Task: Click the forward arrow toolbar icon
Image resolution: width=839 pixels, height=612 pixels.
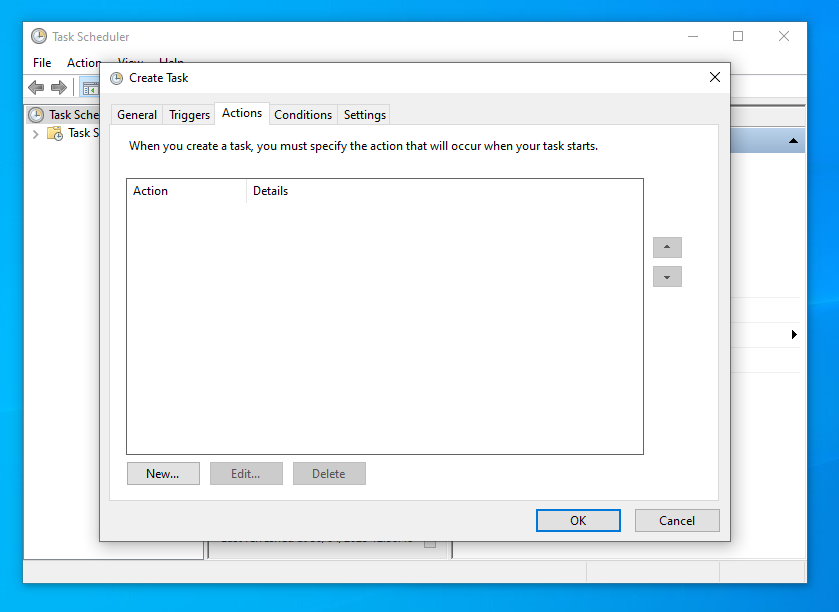Action: click(59, 88)
